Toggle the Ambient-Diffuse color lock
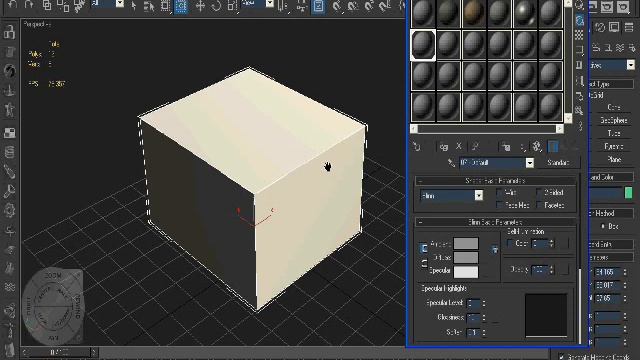640x360 pixels. (424, 249)
